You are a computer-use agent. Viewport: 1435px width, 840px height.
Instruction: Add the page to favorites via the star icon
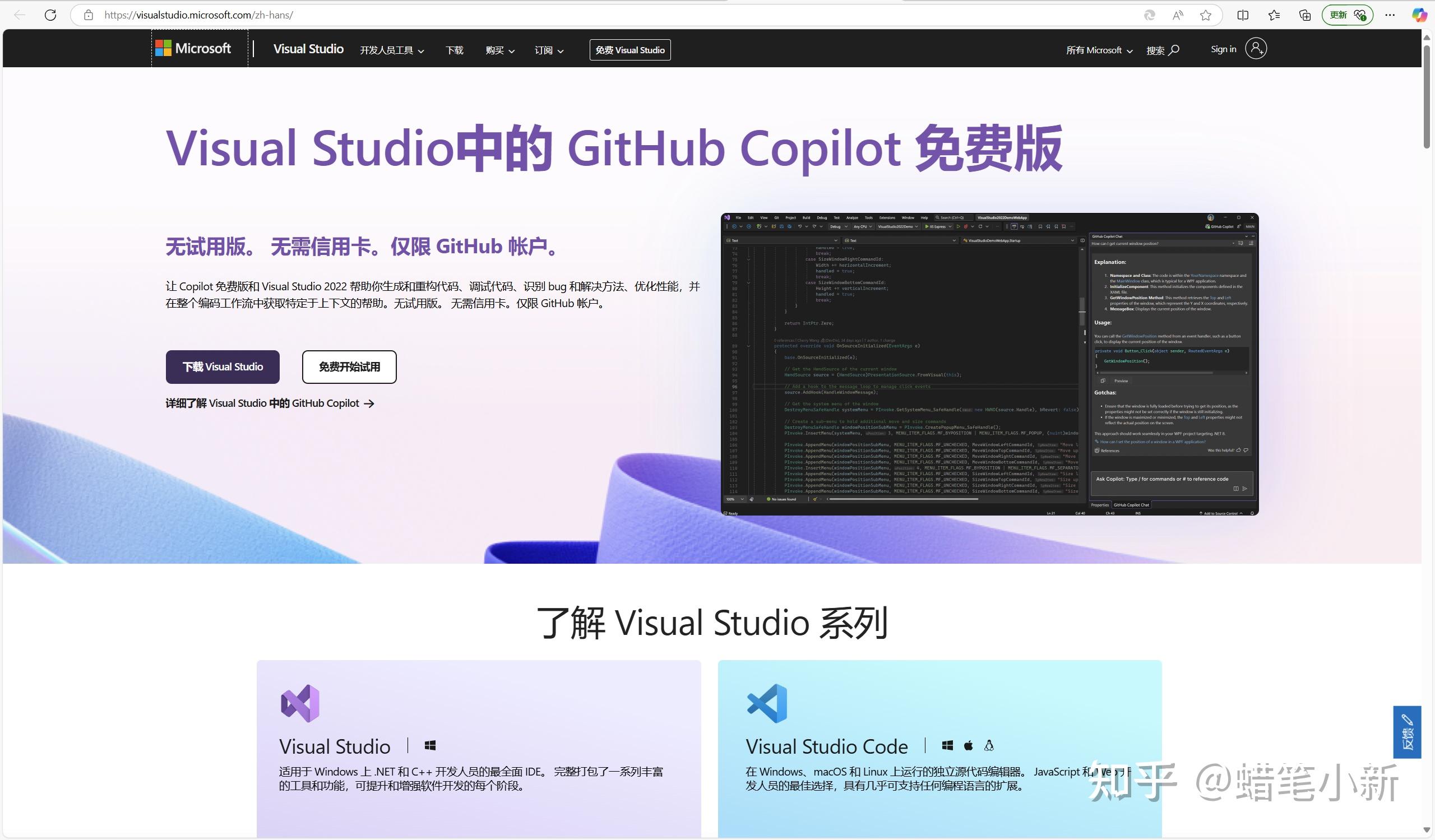pyautogui.click(x=1206, y=15)
